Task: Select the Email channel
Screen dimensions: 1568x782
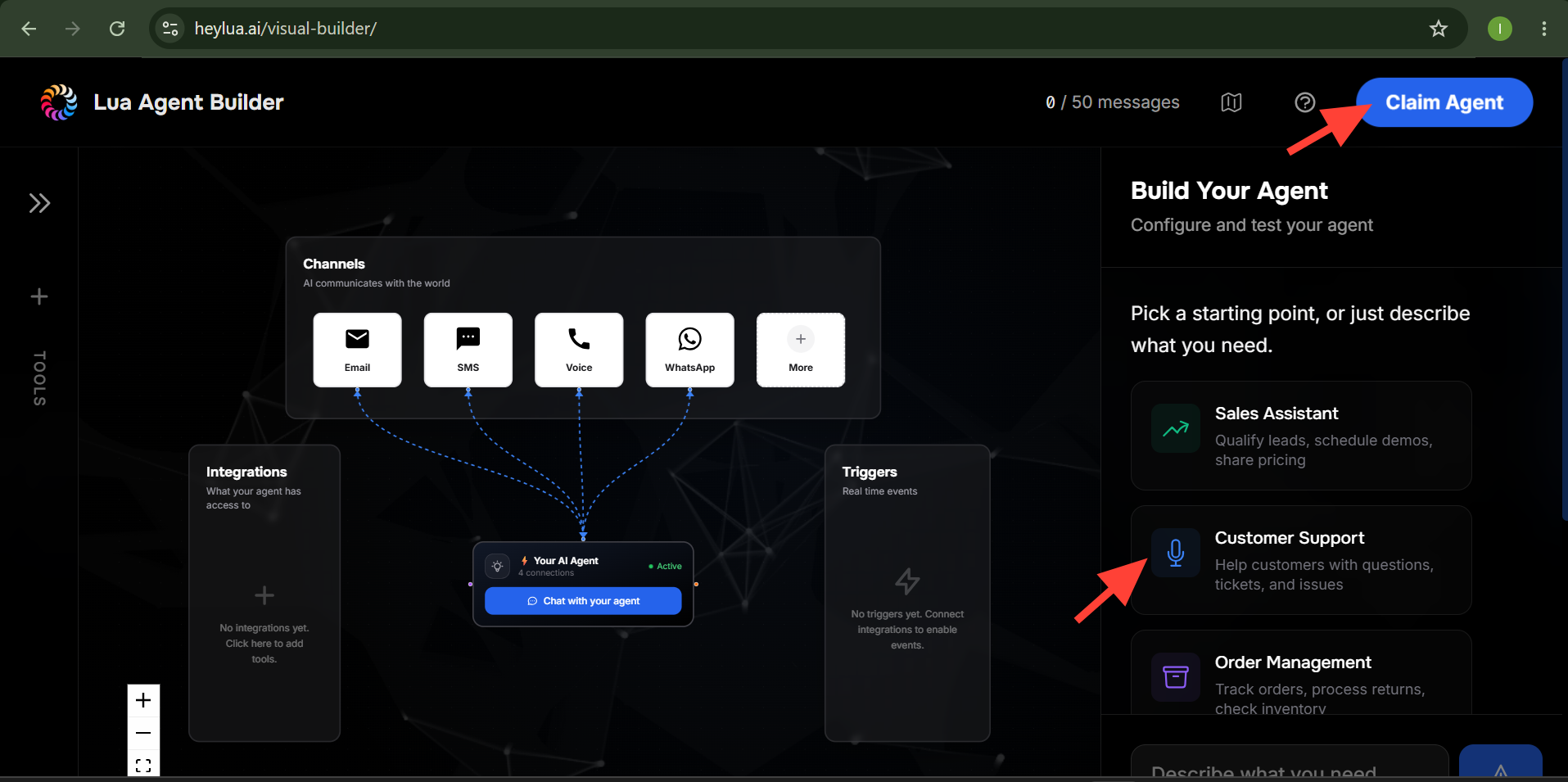Action: pos(357,350)
